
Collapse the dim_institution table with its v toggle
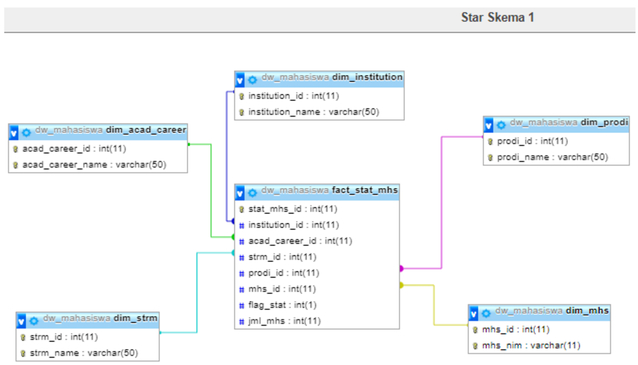[240, 80]
